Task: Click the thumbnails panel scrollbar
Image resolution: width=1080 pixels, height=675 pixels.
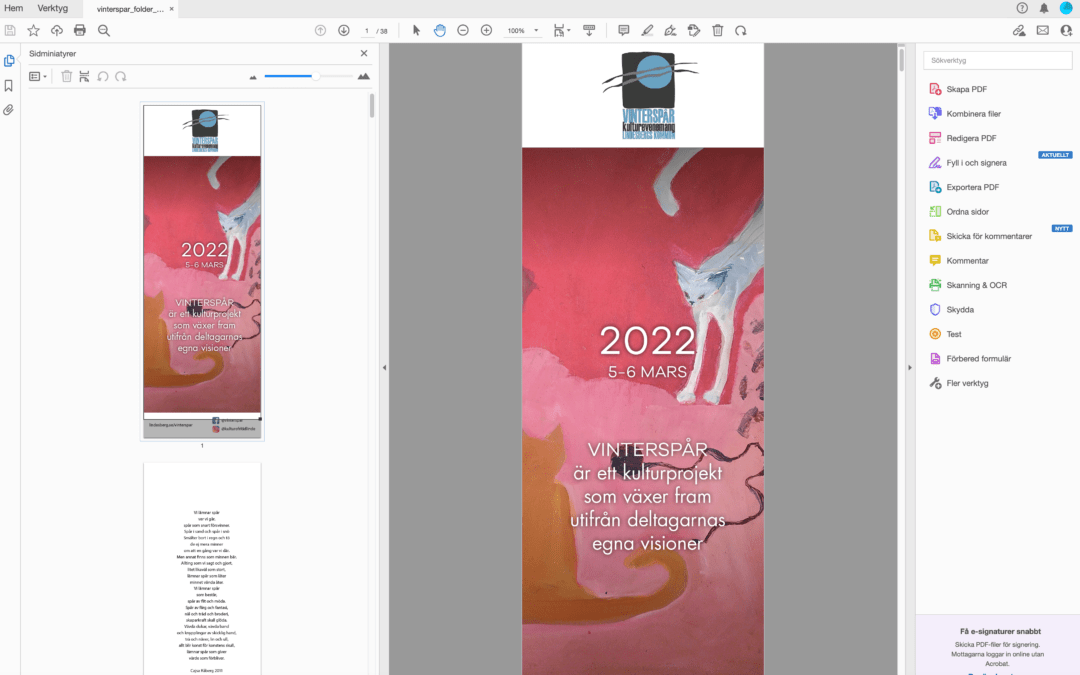Action: coord(372,106)
